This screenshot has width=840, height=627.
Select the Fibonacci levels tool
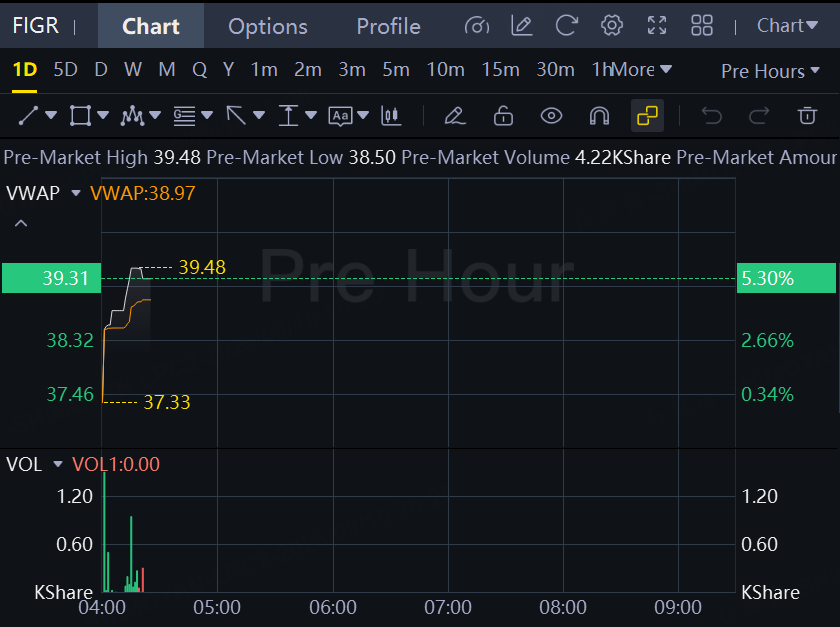point(184,115)
